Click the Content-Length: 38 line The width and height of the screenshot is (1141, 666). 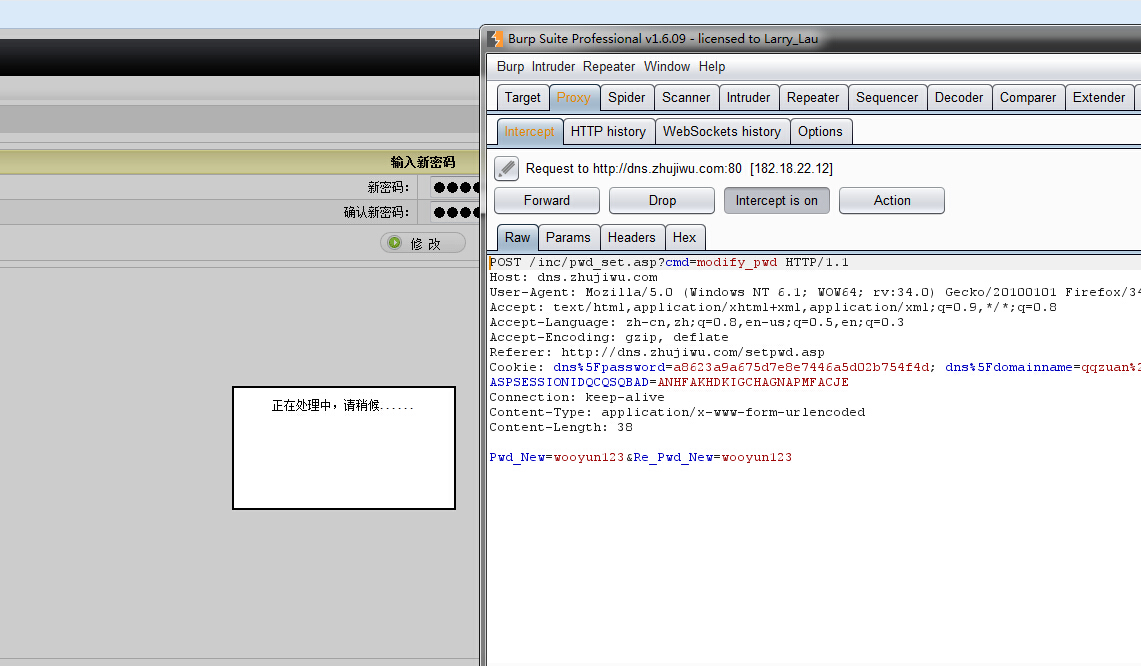point(561,427)
